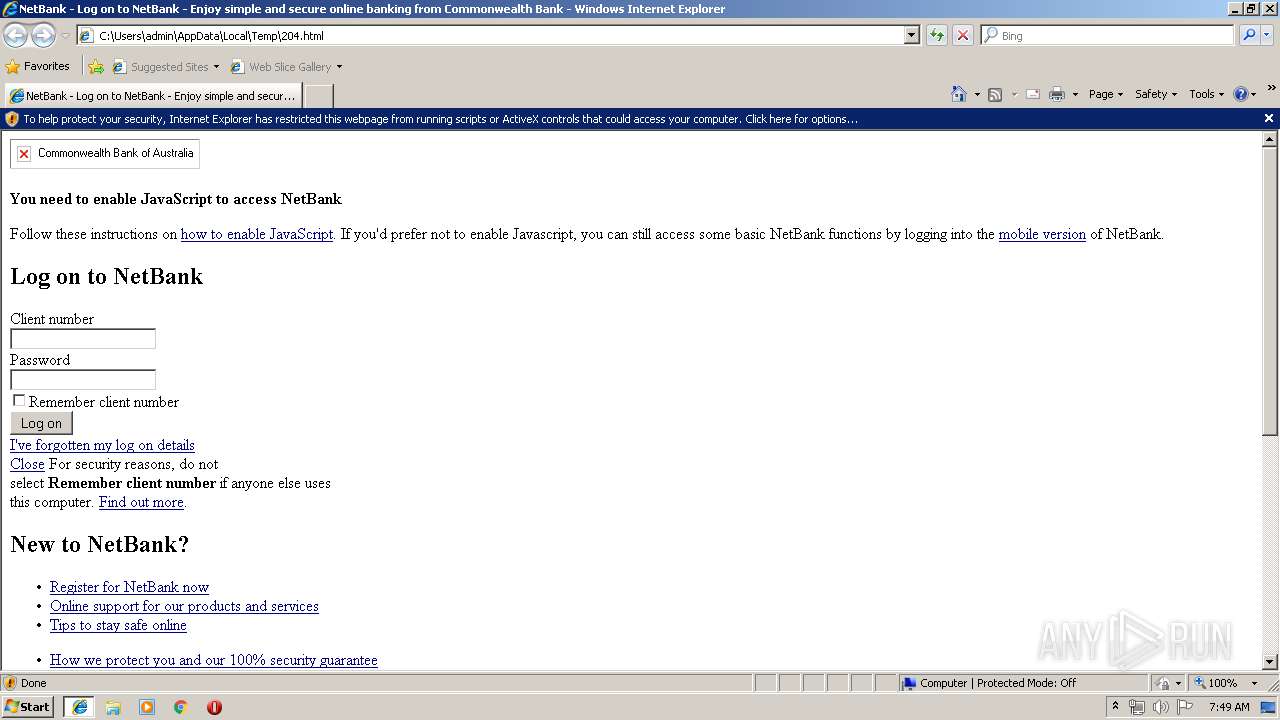Click the Close link
The width and height of the screenshot is (1280, 720).
pos(27,464)
